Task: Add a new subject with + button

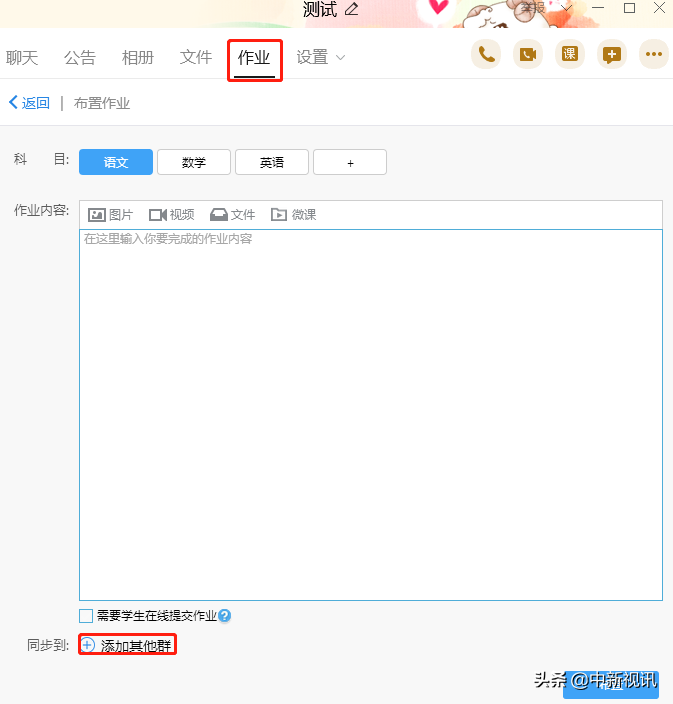Action: (350, 162)
